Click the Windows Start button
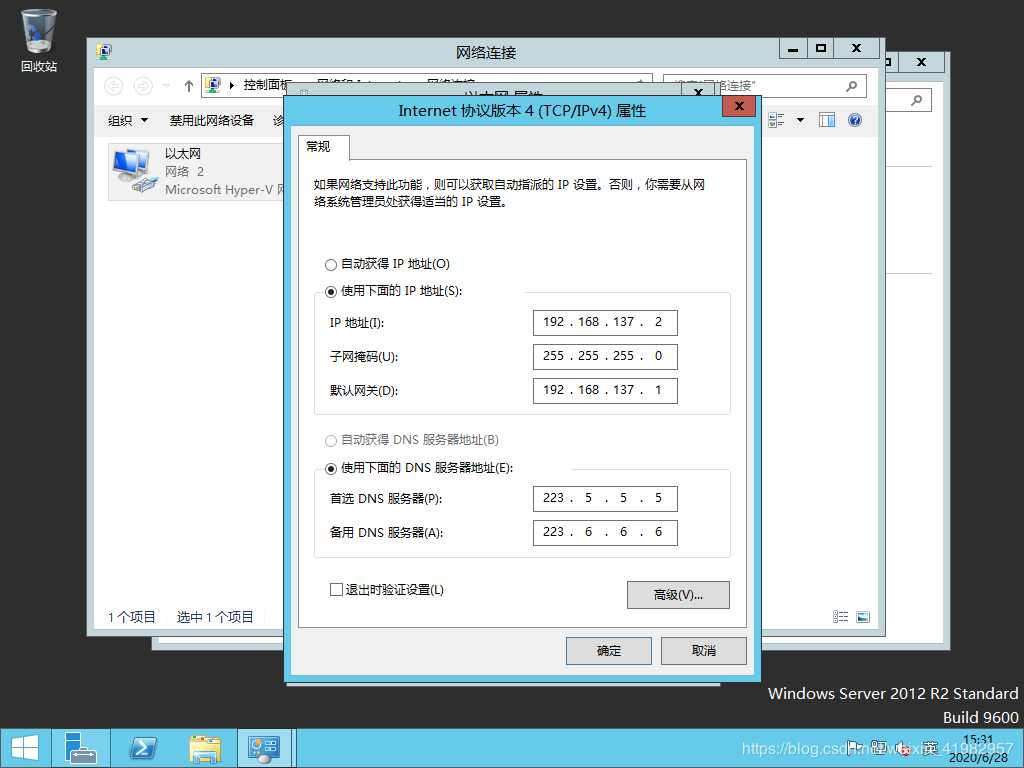The width and height of the screenshot is (1024, 768). coord(25,748)
